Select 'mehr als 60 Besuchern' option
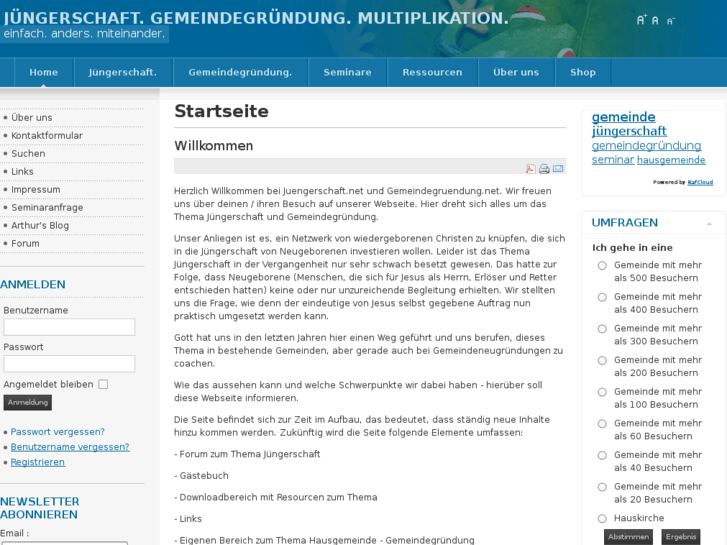 (x=602, y=423)
